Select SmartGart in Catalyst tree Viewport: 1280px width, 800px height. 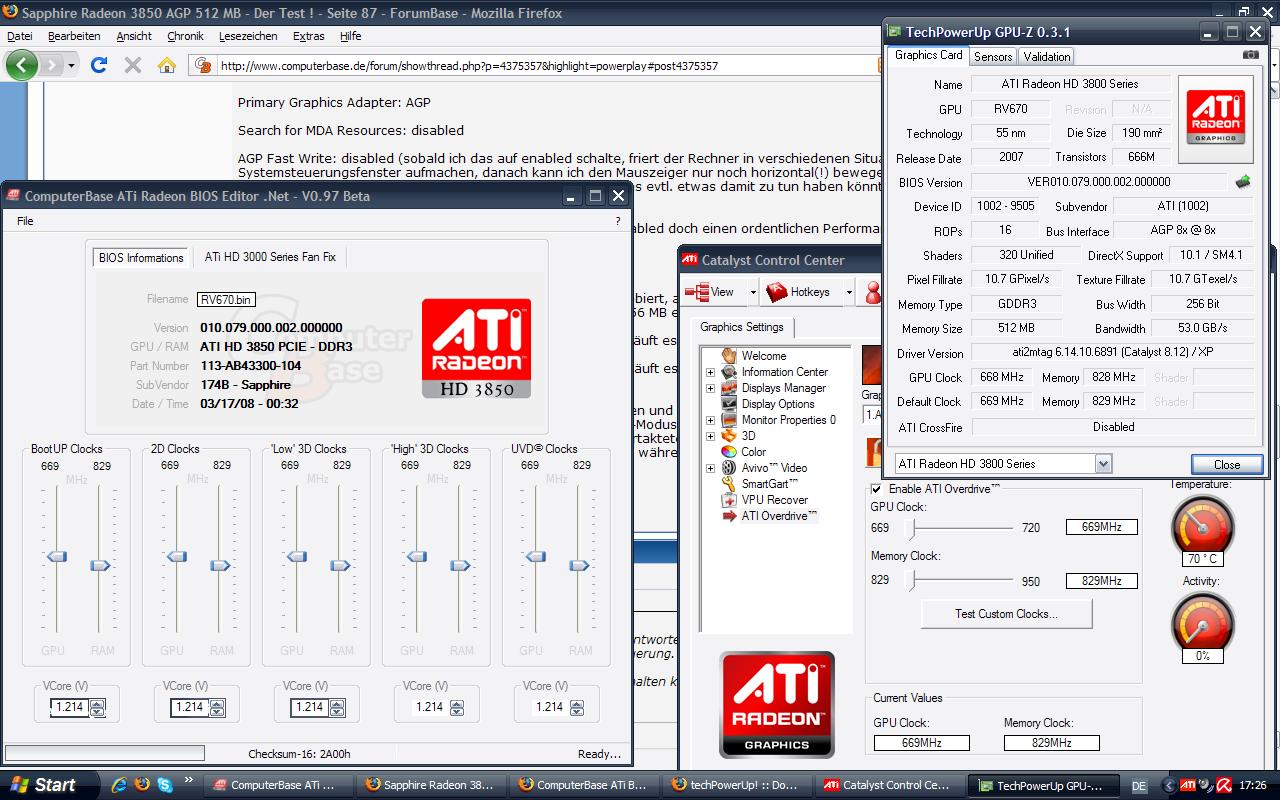pos(769,484)
